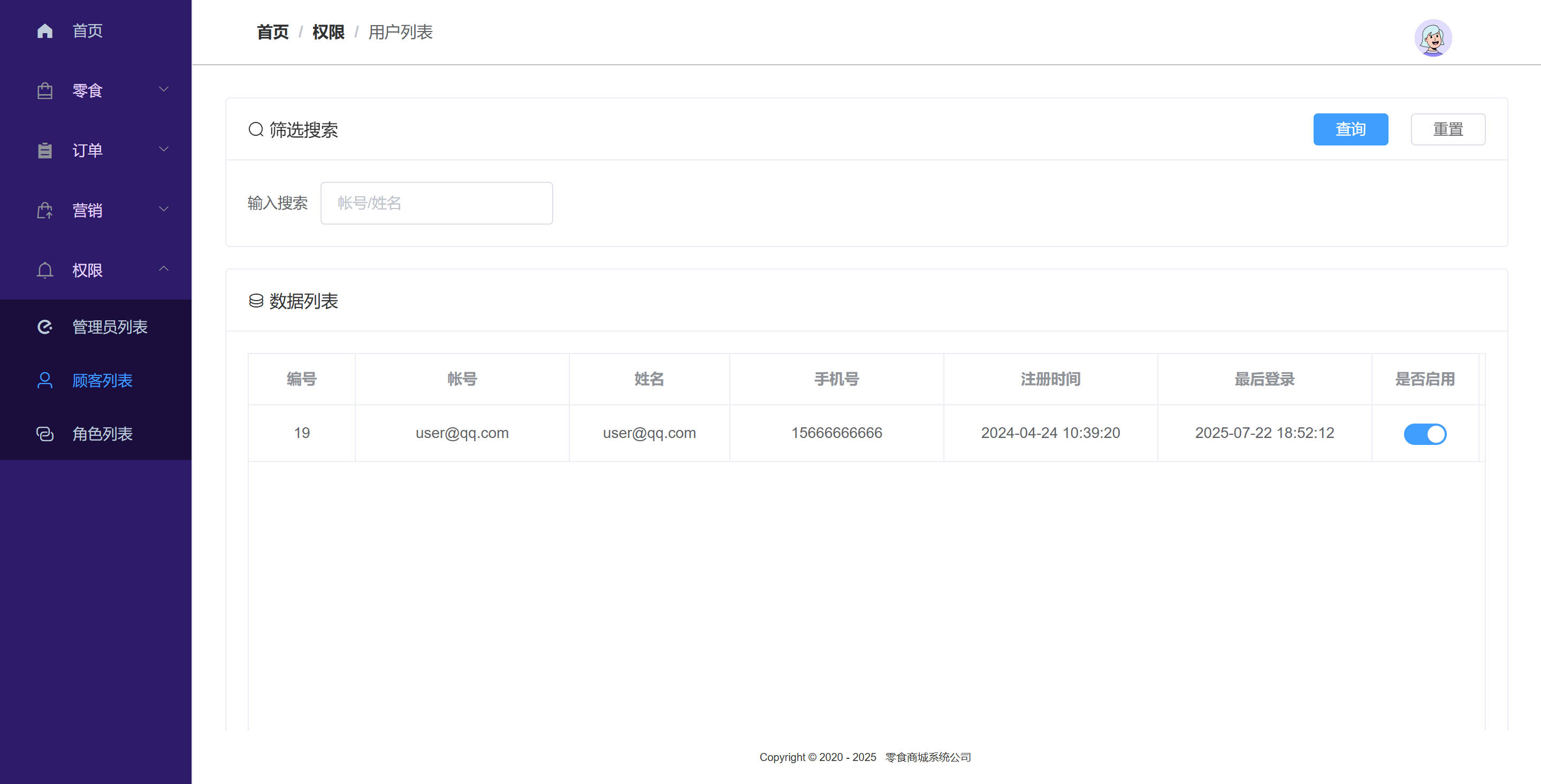The width and height of the screenshot is (1541, 784).
Task: Collapse the 权限 submenu chevron
Action: [x=163, y=268]
